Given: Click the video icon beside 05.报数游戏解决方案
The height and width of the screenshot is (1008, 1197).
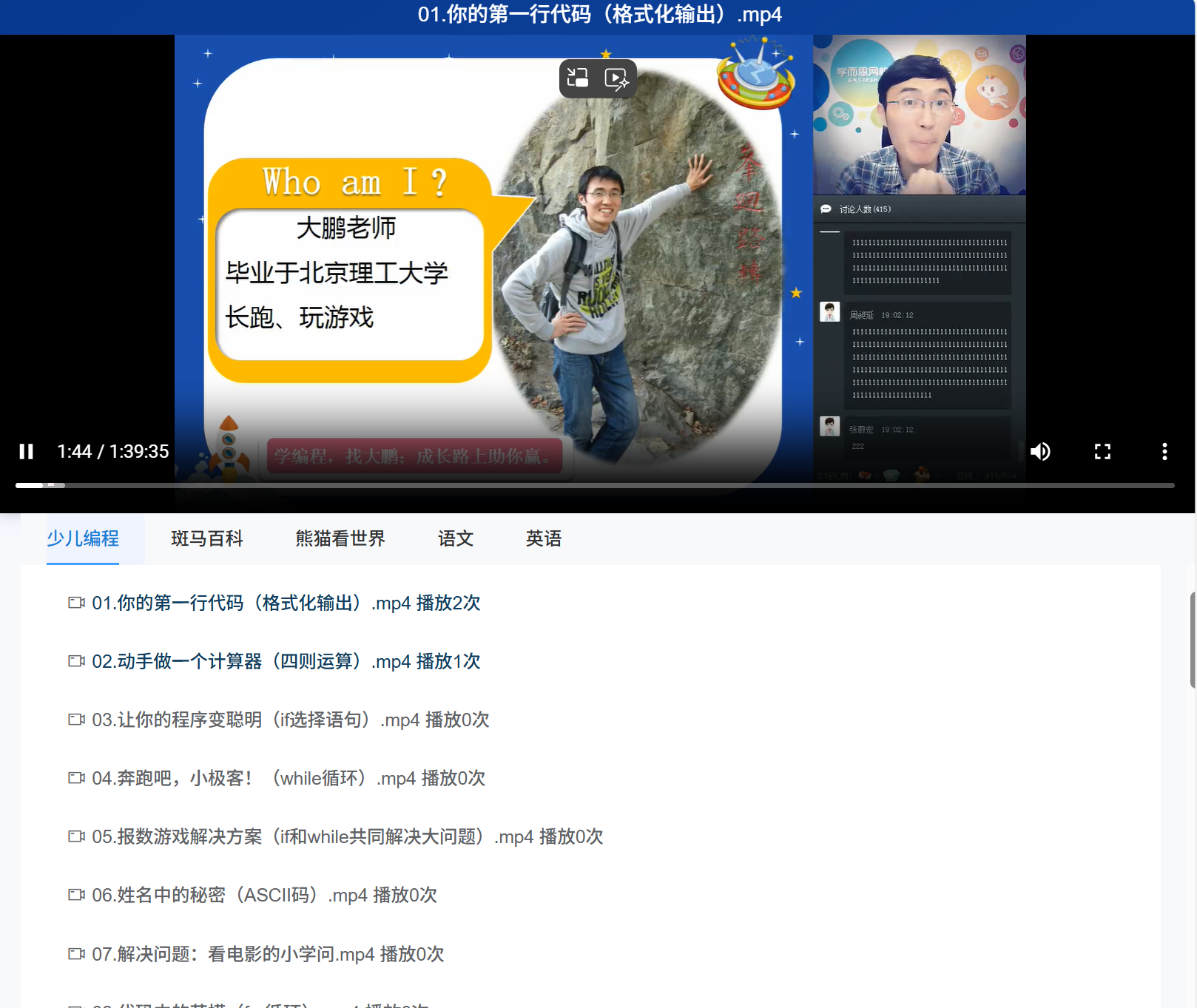Looking at the screenshot, I should (76, 836).
